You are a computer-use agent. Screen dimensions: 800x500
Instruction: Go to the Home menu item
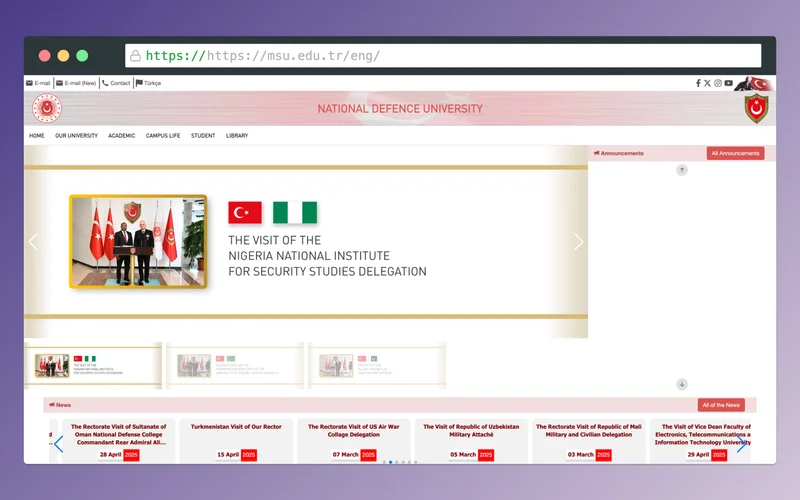37,136
